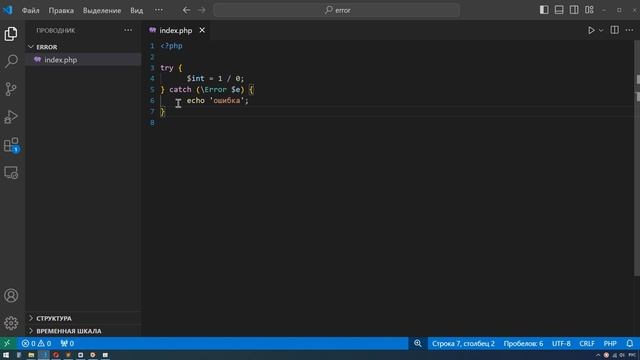The height and width of the screenshot is (360, 640).
Task: Open the Выделение menu
Action: click(102, 11)
